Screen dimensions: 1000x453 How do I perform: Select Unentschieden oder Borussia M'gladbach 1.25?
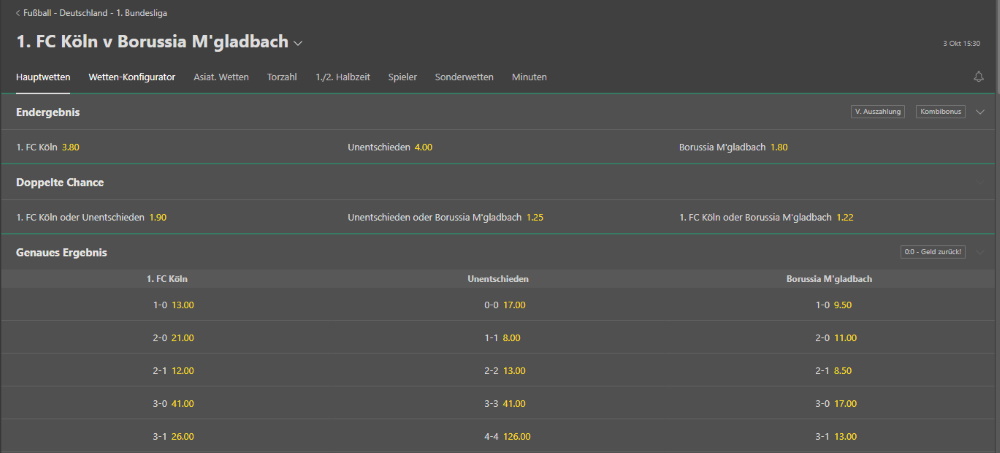pyautogui.click(x=445, y=218)
